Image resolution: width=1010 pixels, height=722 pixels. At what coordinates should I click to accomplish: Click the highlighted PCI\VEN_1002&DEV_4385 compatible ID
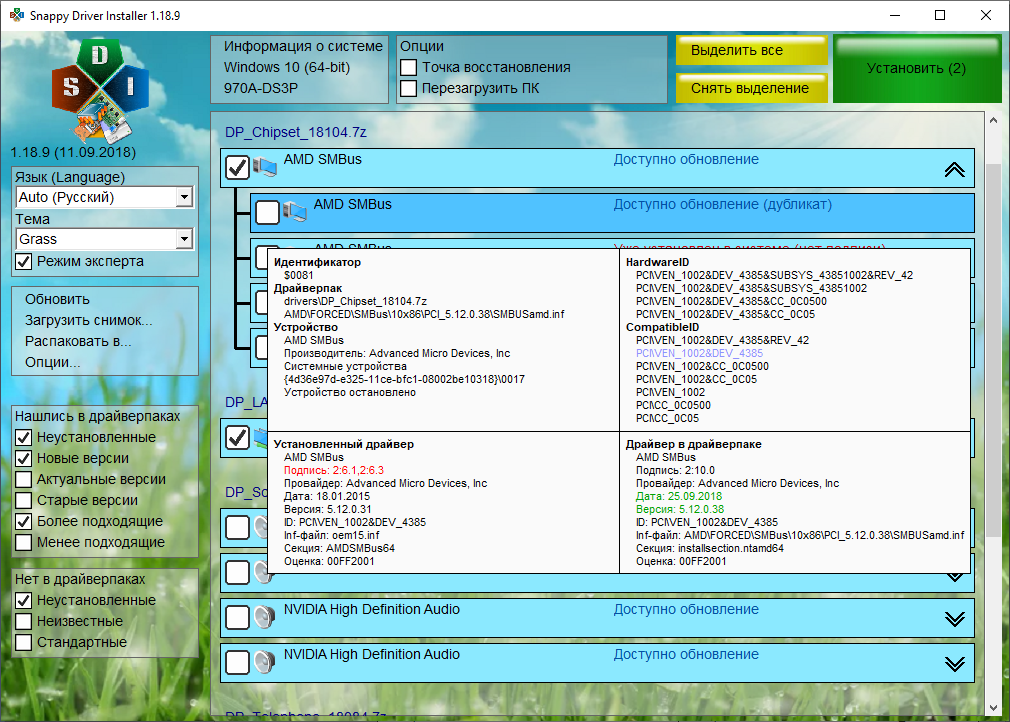pyautogui.click(x=699, y=353)
